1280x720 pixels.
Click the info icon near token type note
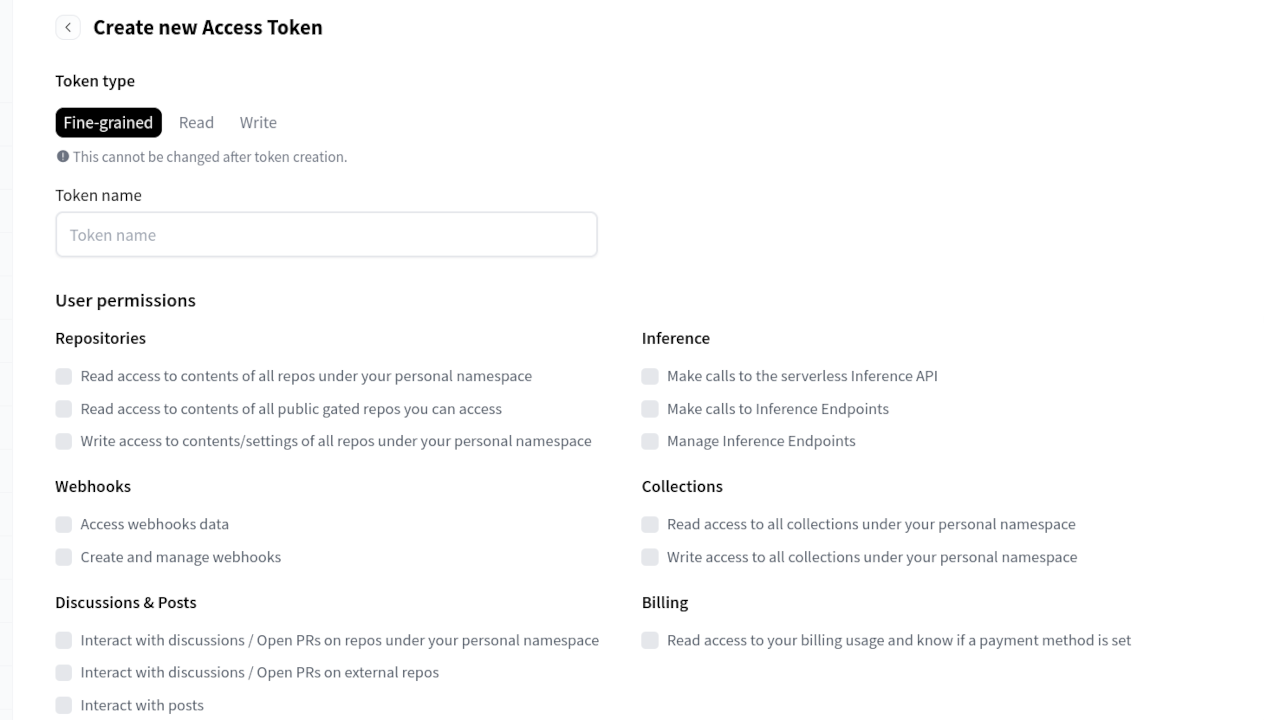pyautogui.click(x=62, y=156)
